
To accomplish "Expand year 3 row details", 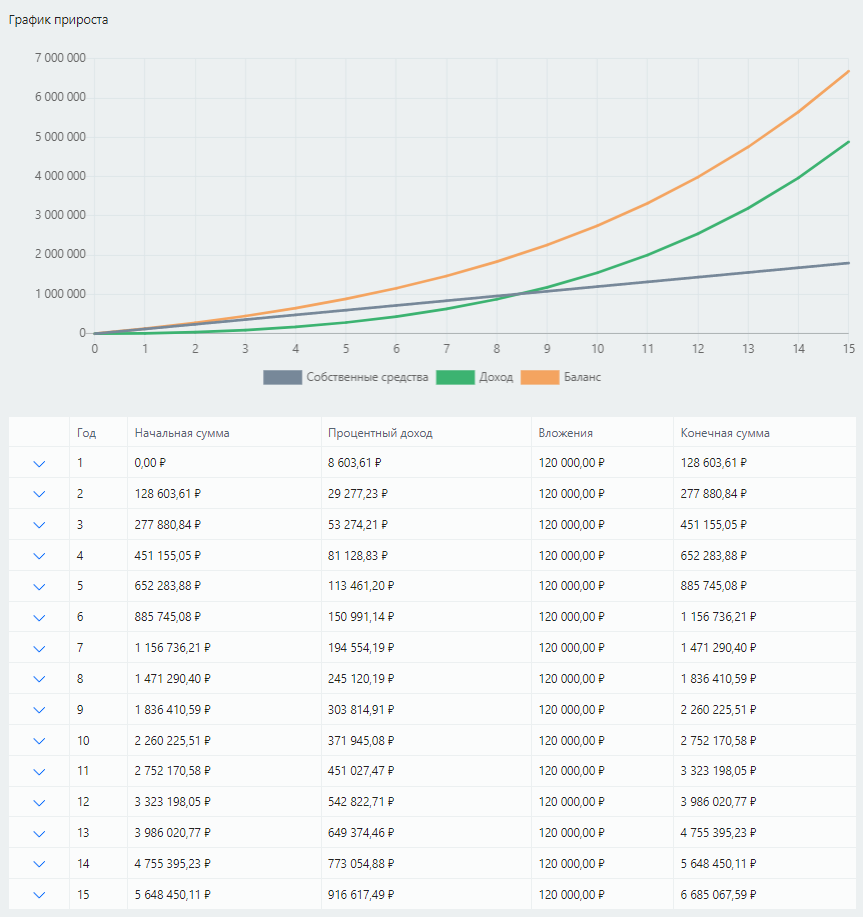I will [40, 525].
